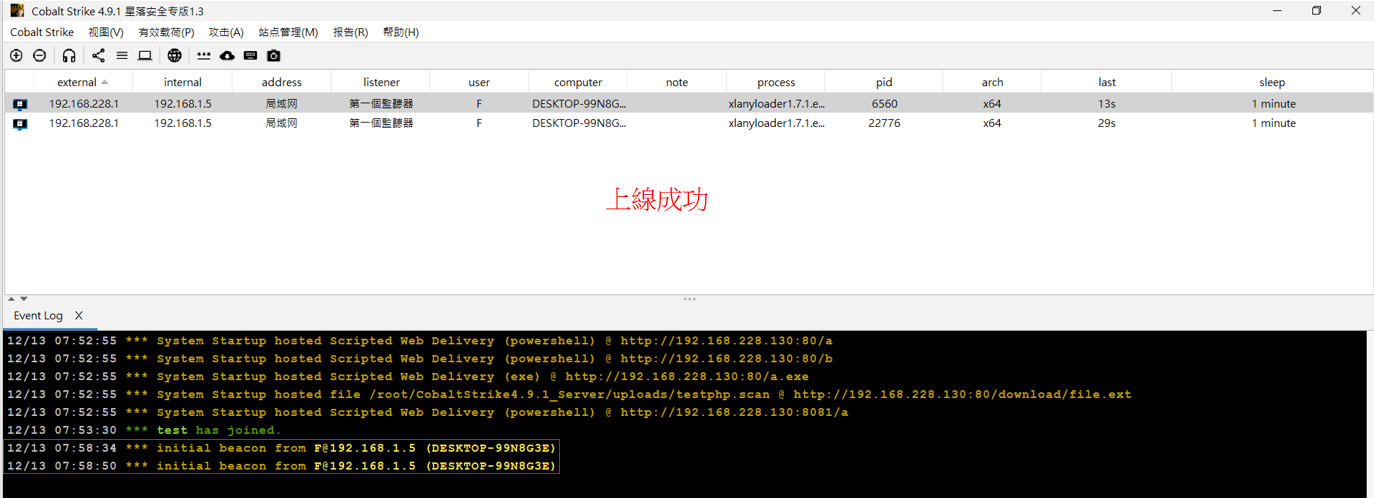The height and width of the screenshot is (498, 1374).
Task: Open the Cobalt Strike menu
Action: [x=42, y=32]
